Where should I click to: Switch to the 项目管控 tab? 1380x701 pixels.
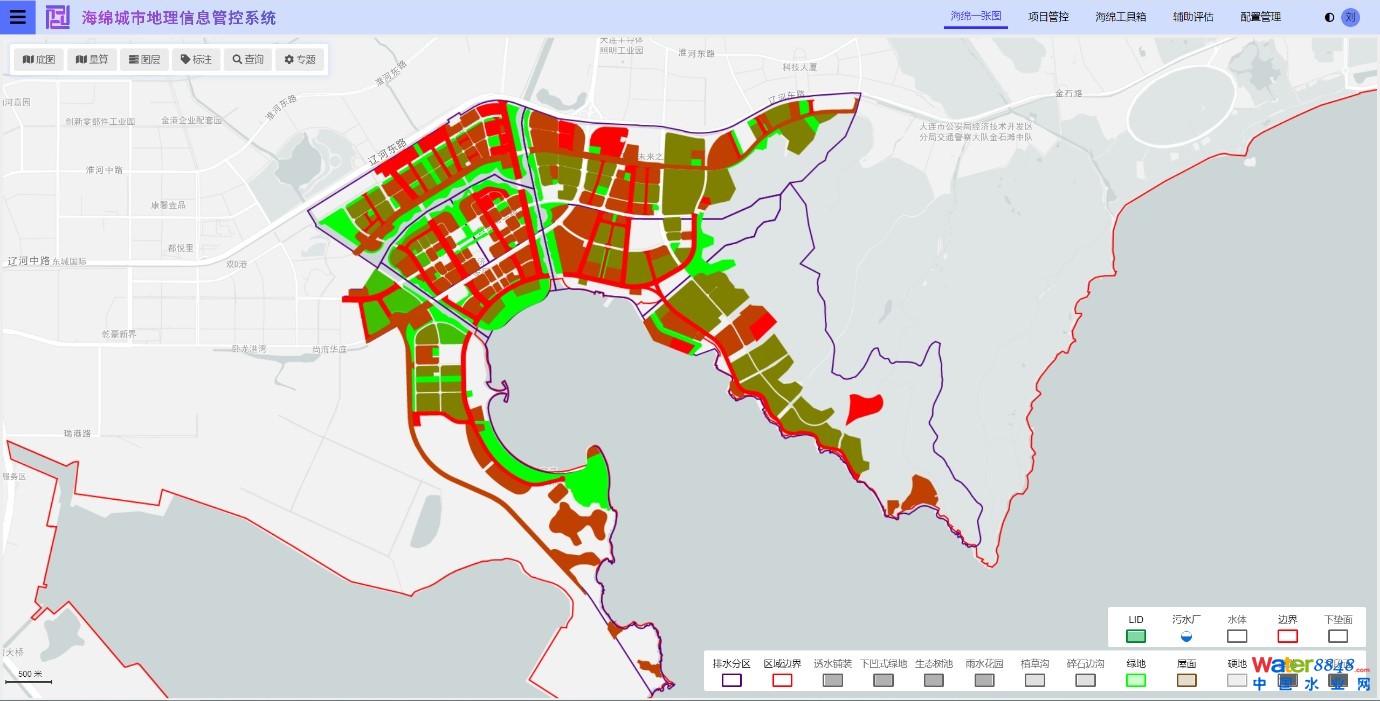click(x=1048, y=17)
